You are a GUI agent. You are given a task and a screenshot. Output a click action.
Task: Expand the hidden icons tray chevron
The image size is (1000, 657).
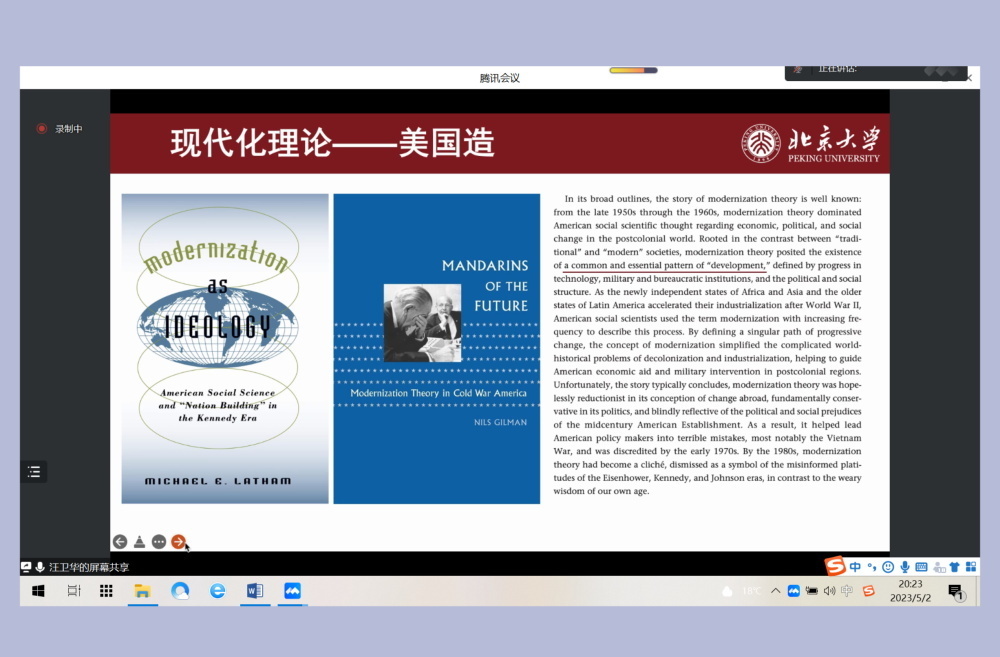point(776,590)
